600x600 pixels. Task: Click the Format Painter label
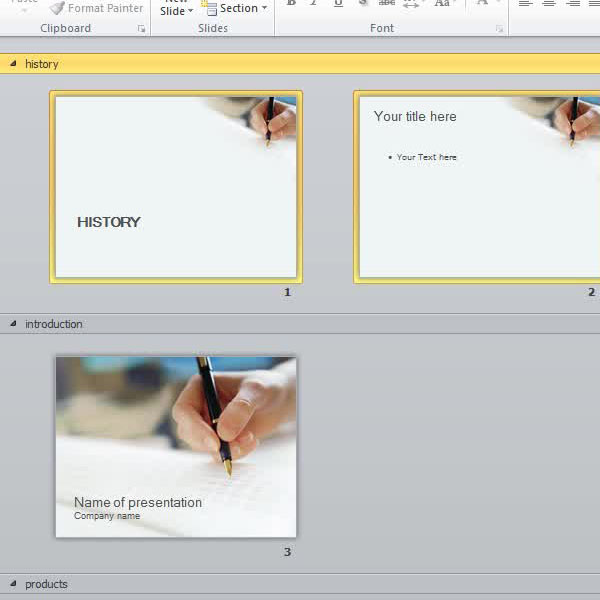[106, 8]
